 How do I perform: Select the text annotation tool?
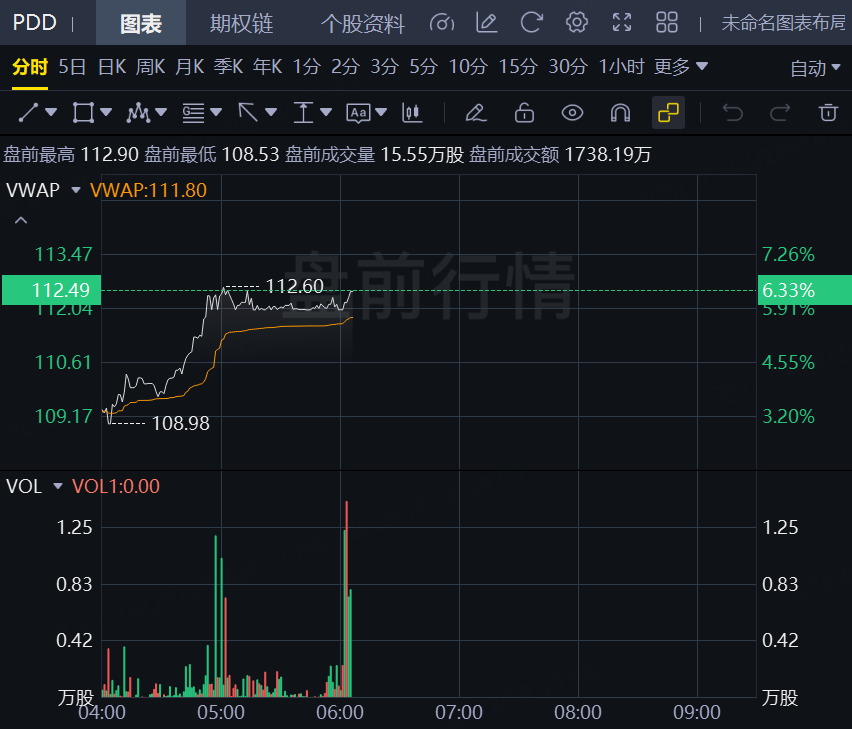pos(358,113)
